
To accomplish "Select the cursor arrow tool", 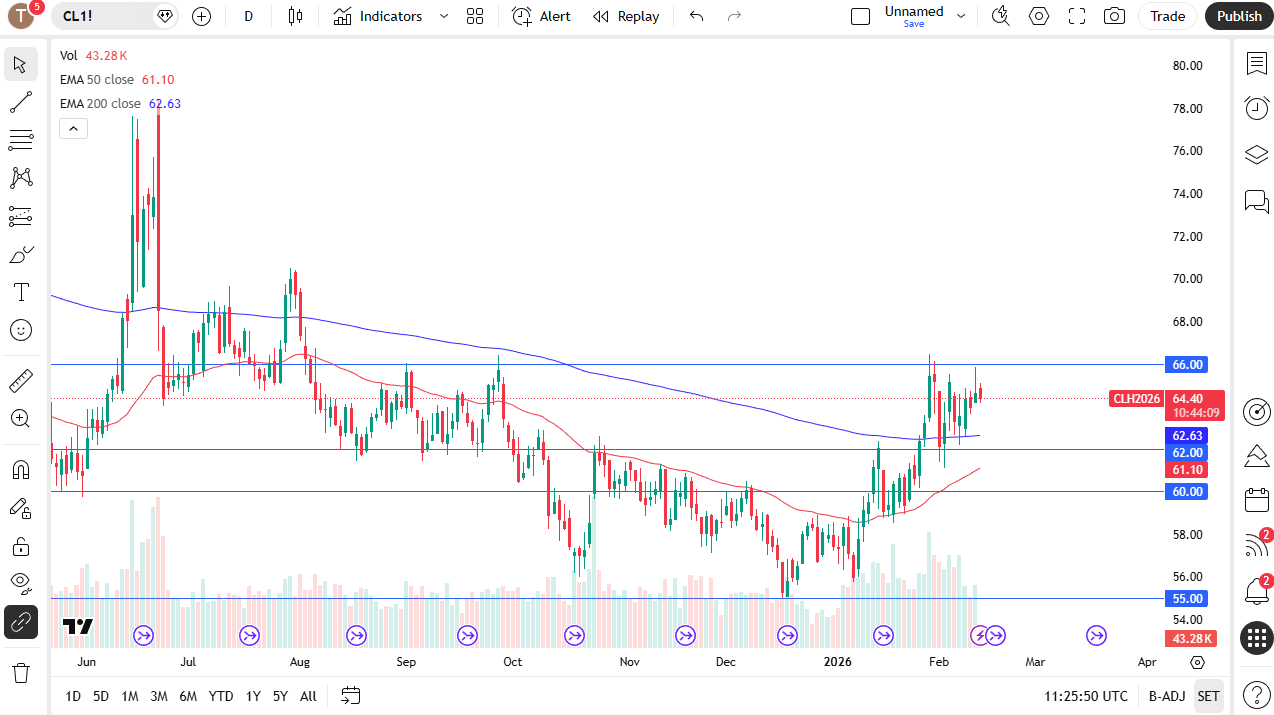I will [x=20, y=65].
